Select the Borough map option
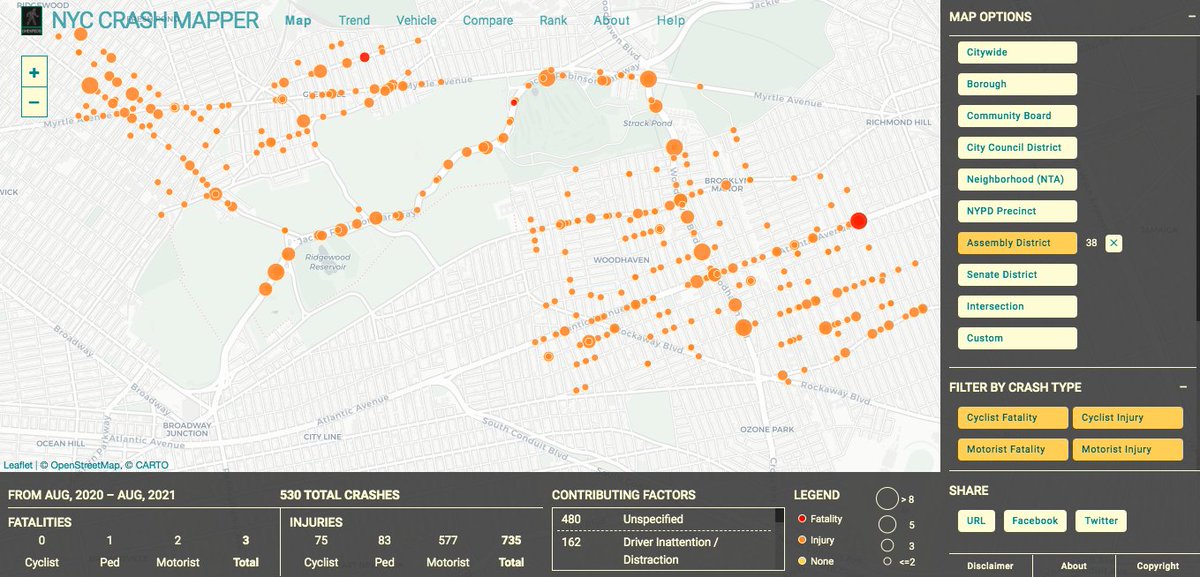The image size is (1200, 577). click(1017, 84)
